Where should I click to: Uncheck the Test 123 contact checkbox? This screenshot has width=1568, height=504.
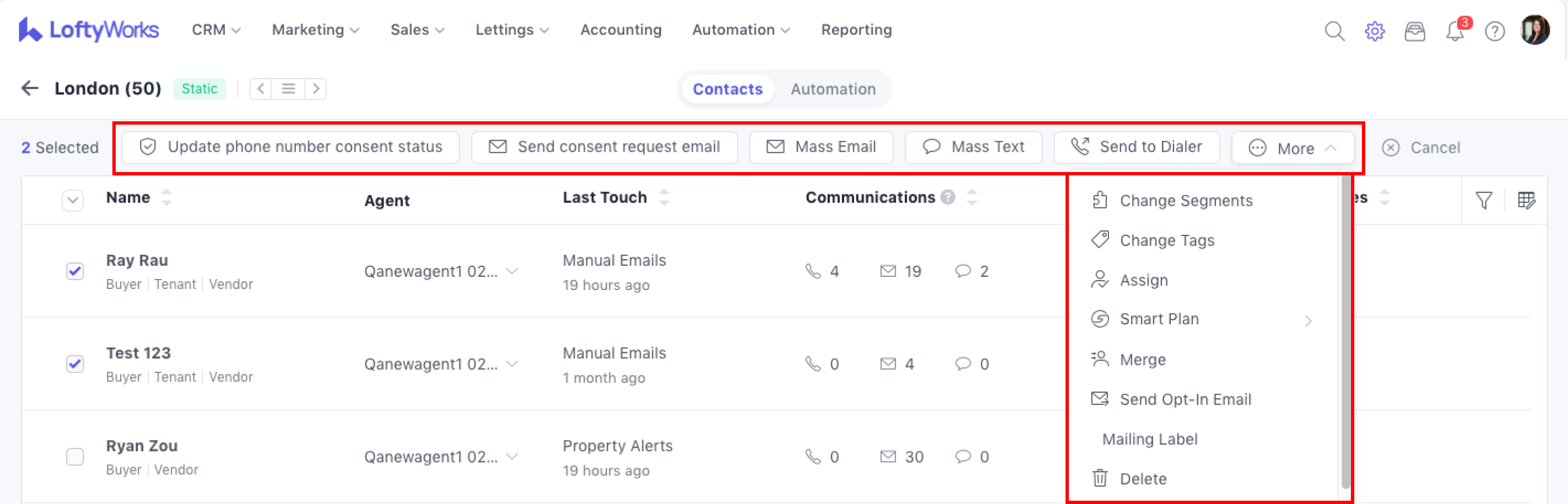(75, 364)
